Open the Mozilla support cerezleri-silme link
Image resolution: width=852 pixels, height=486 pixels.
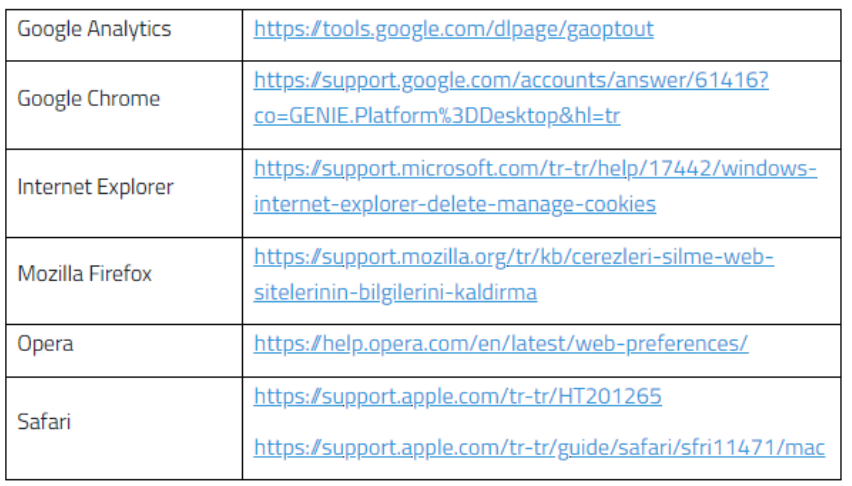coord(513,257)
